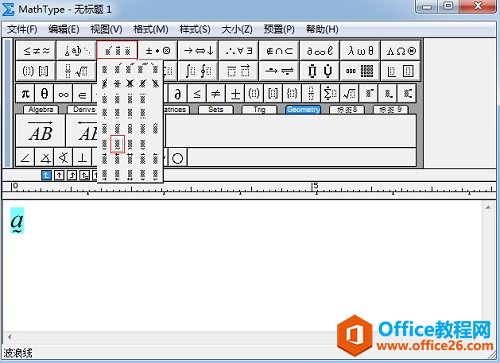Open the fence templates palette
The width and height of the screenshot is (500, 363).
coord(36,71)
